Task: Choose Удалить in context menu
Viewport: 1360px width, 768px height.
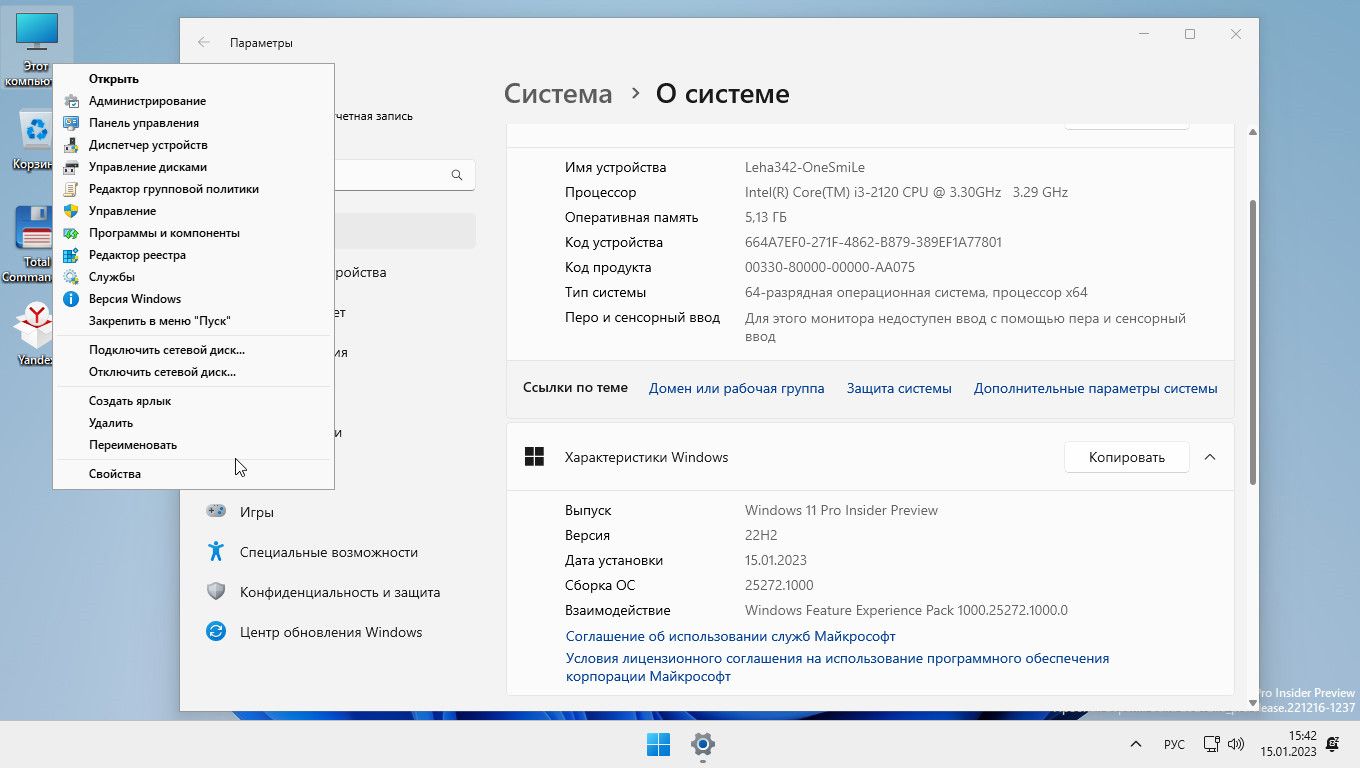Action: (x=193, y=423)
